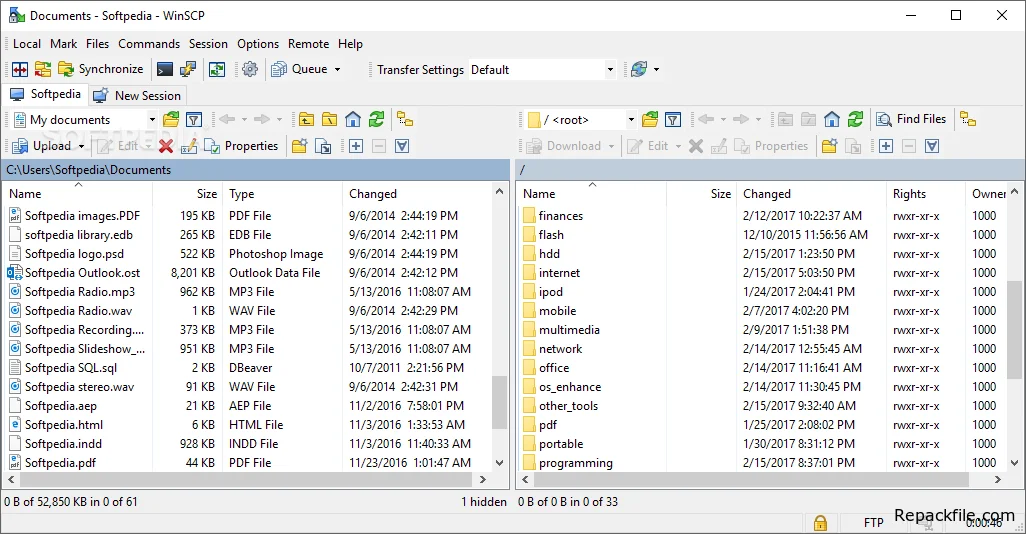This screenshot has height=534, width=1026.
Task: Click the remote panel Filter icon
Action: click(673, 120)
